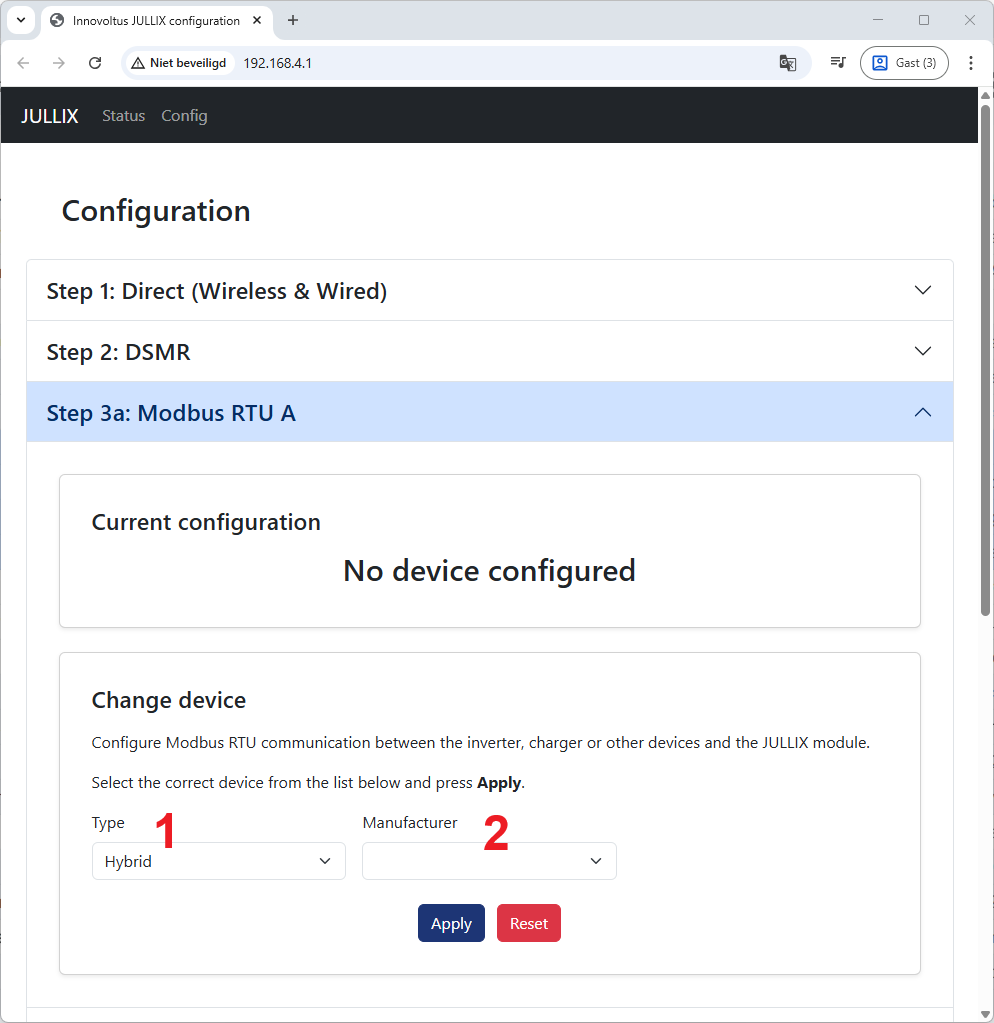Screen dimensions: 994x1023
Task: Open the Chrome three-dot menu
Action: pyautogui.click(x=970, y=63)
